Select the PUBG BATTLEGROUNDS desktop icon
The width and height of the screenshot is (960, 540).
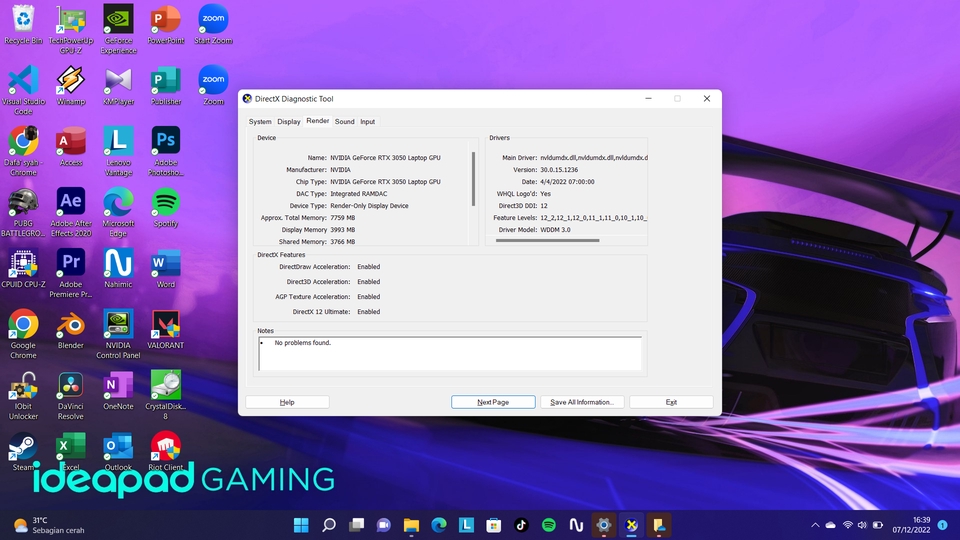coord(23,211)
